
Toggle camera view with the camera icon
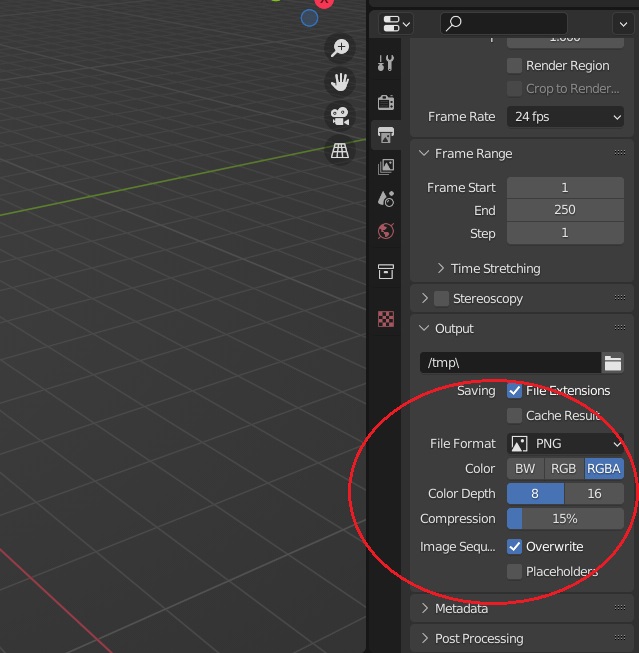click(x=341, y=116)
